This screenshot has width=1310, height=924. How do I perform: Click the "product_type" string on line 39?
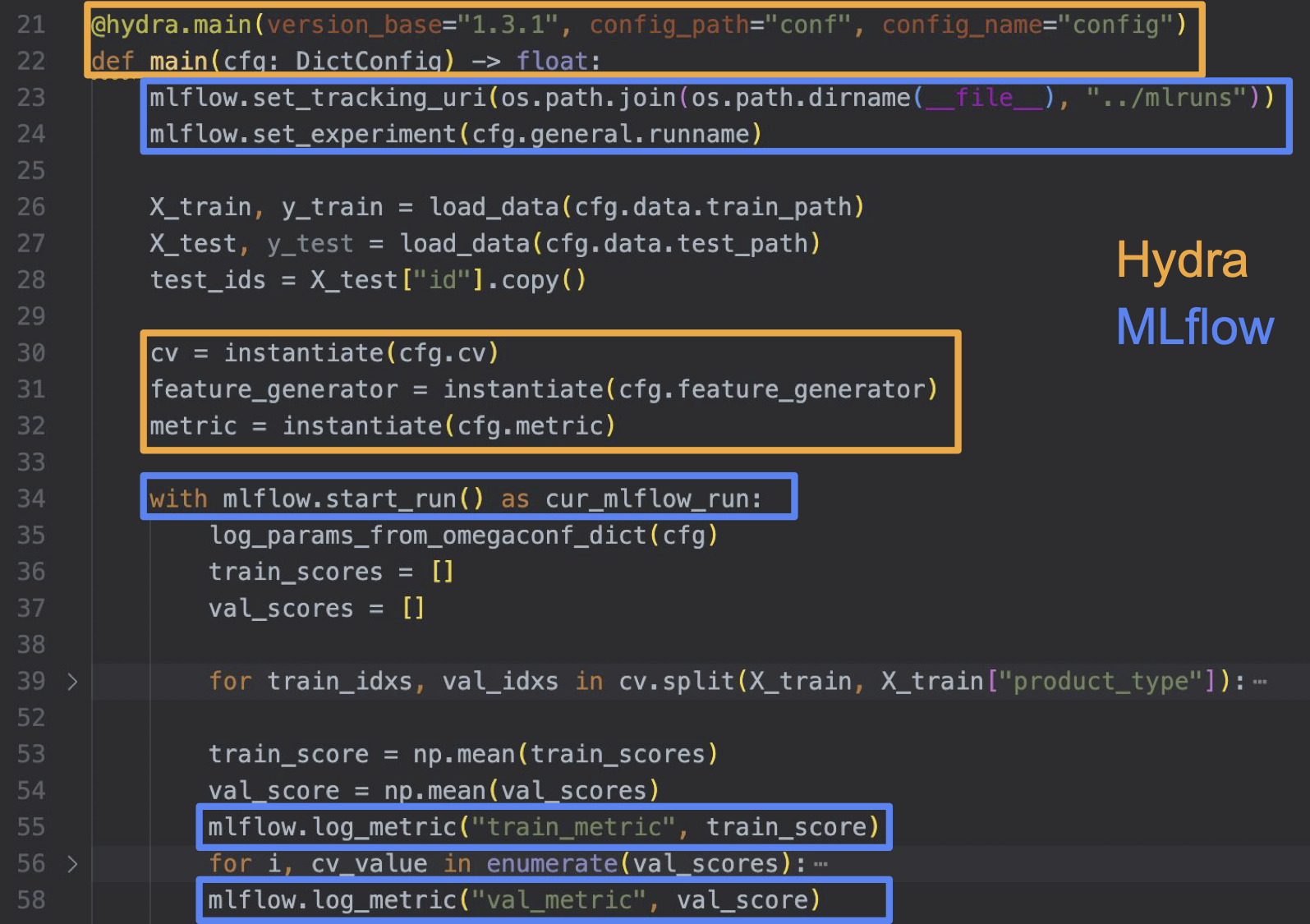1101,682
